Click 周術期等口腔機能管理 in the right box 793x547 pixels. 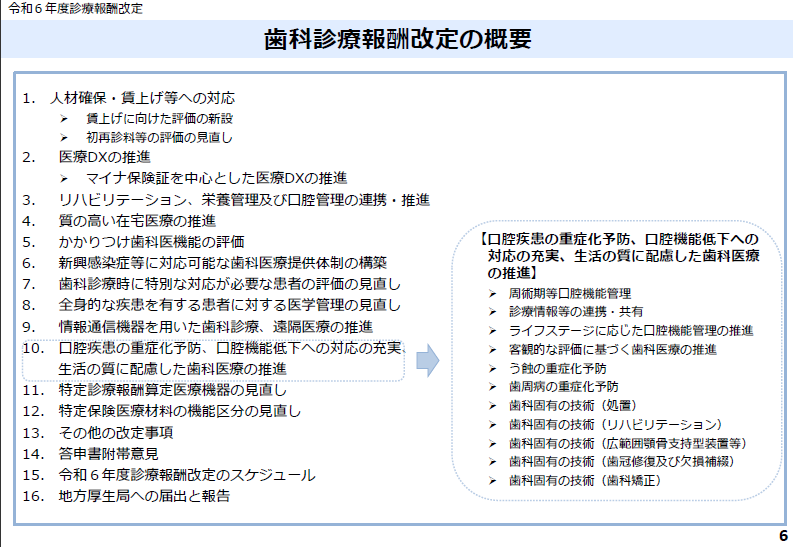569,293
